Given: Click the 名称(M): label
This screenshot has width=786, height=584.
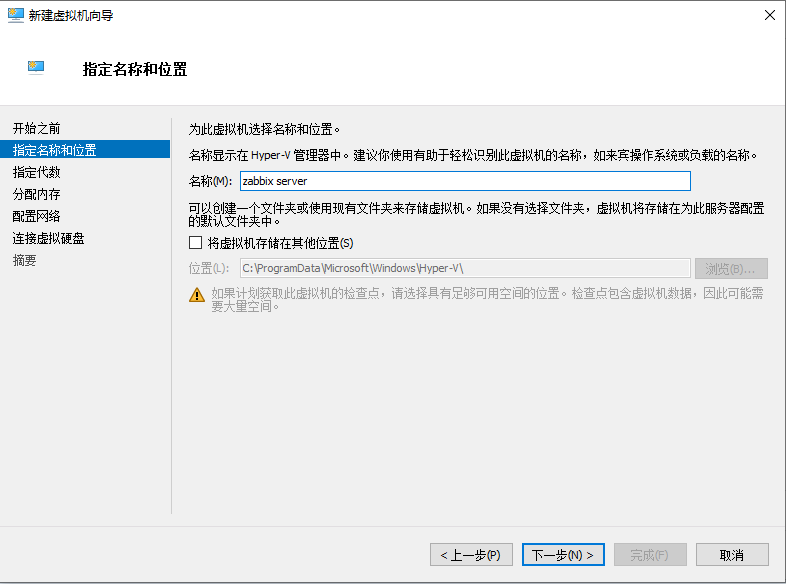Looking at the screenshot, I should click(x=211, y=181).
